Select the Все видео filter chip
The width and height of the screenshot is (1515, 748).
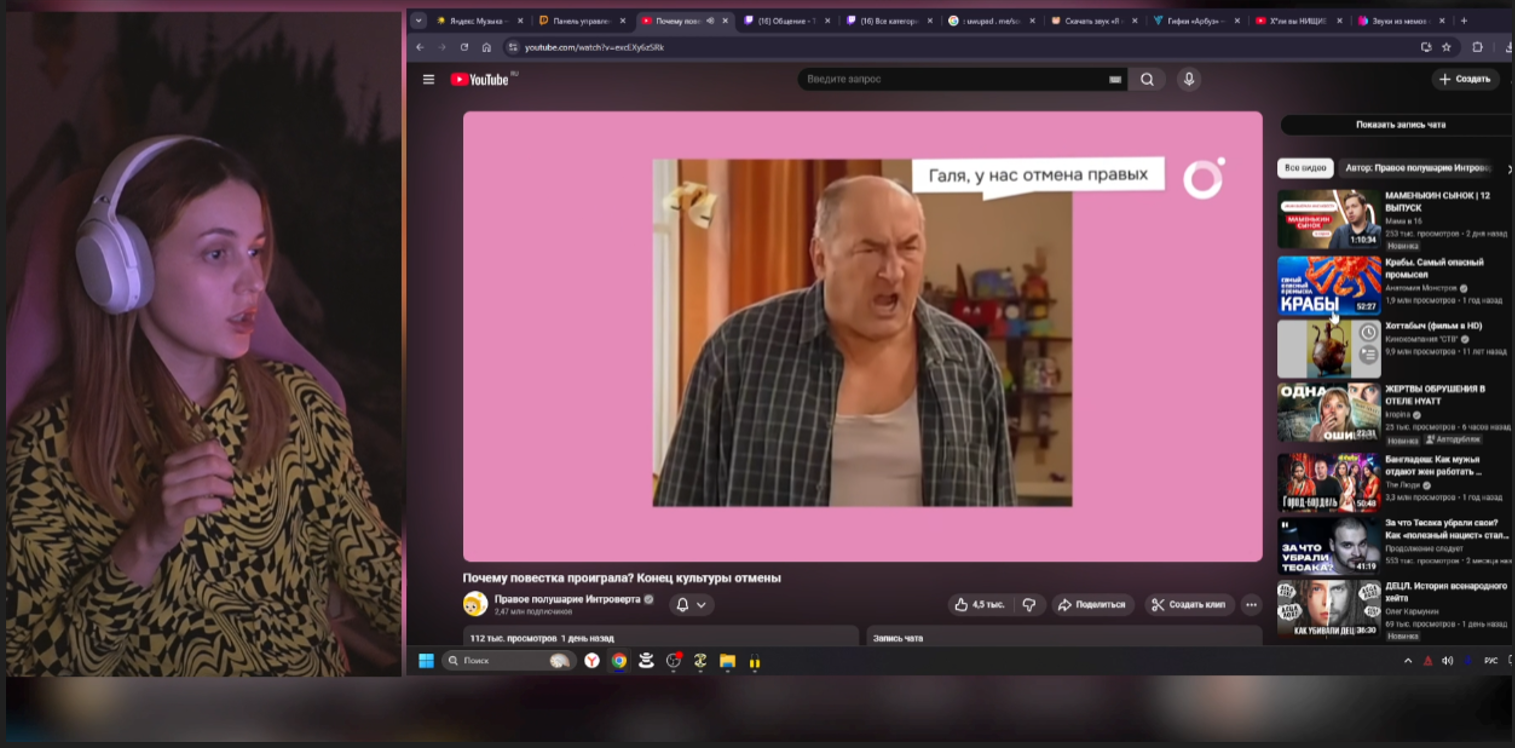[x=1305, y=169]
